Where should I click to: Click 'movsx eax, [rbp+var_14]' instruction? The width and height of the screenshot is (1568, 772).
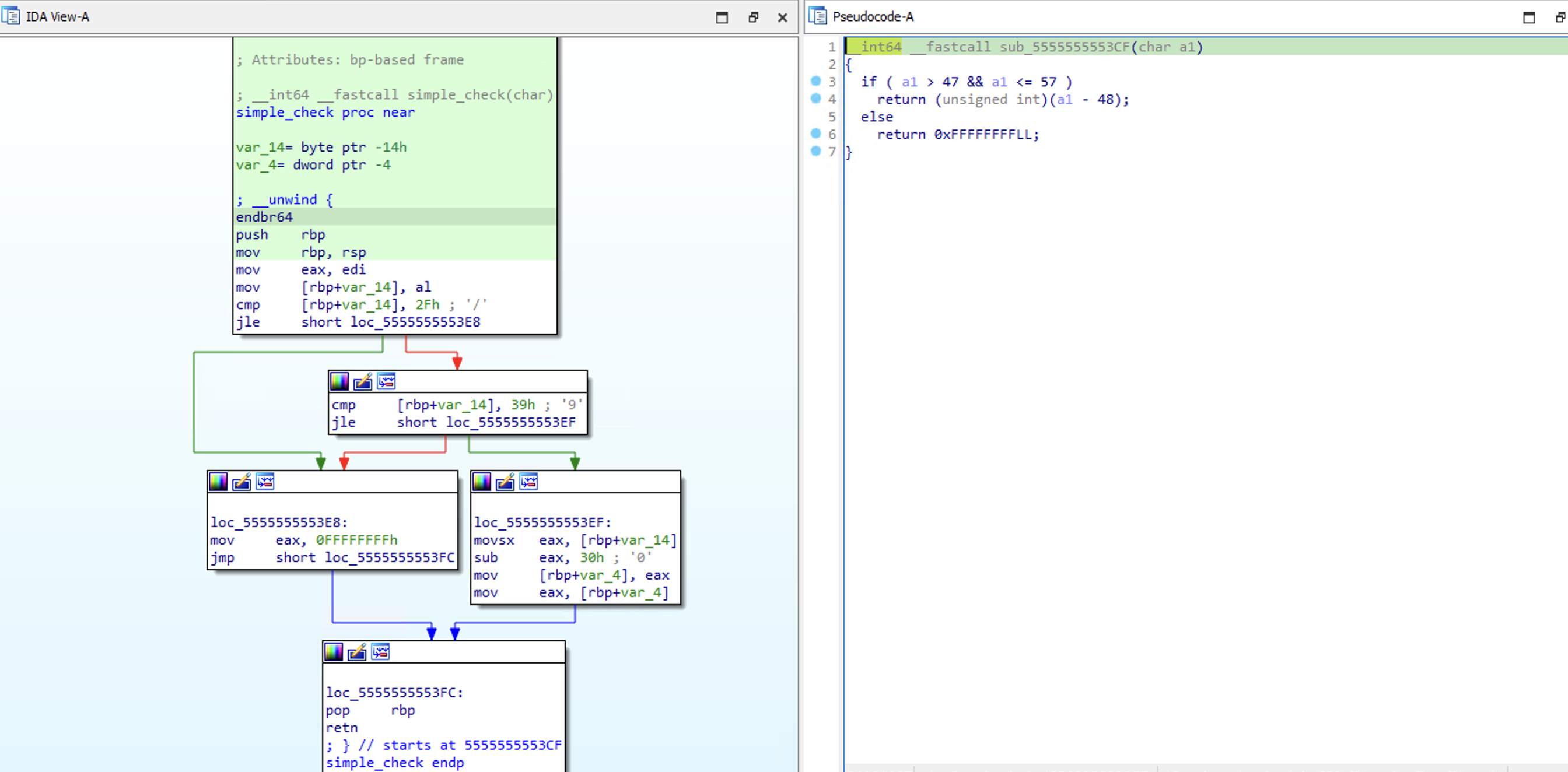tap(575, 540)
